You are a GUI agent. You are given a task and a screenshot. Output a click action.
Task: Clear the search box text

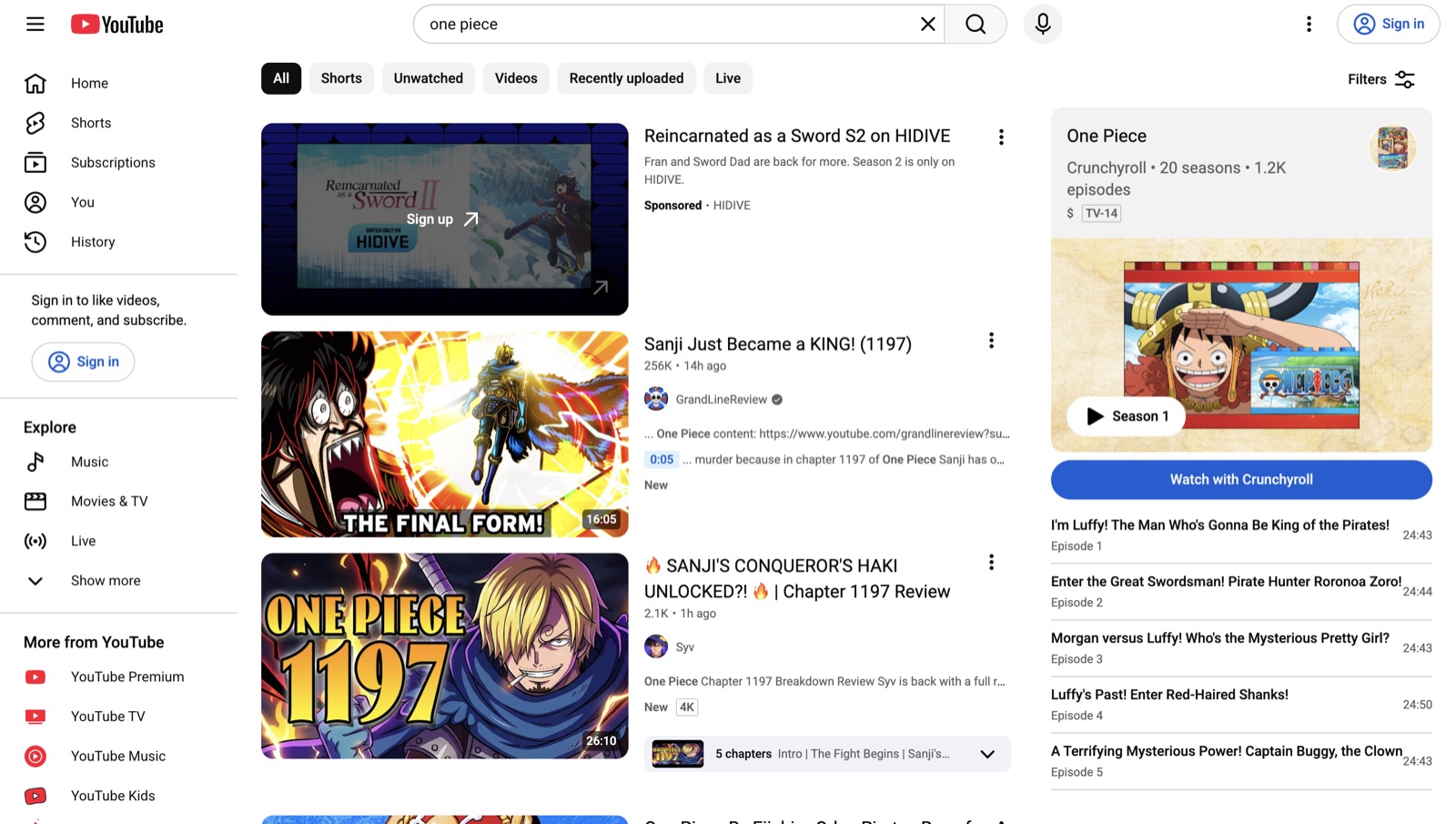(x=927, y=24)
